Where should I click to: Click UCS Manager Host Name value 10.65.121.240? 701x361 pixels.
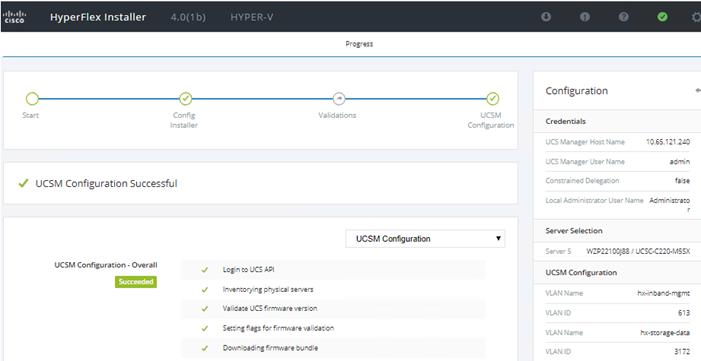click(668, 142)
